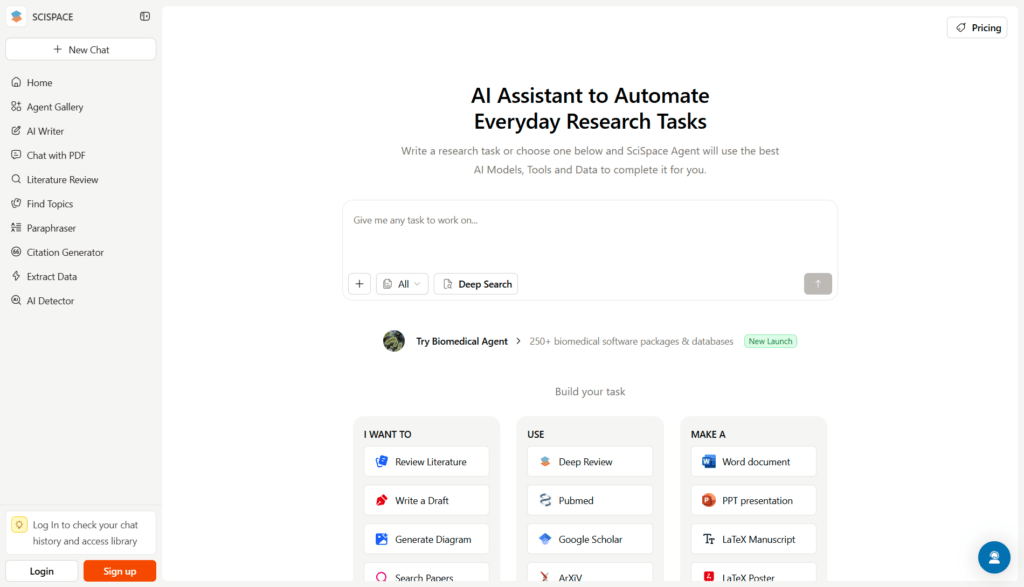The image size is (1024, 587).
Task: Collapse the sidebar panel icon
Action: 145,17
